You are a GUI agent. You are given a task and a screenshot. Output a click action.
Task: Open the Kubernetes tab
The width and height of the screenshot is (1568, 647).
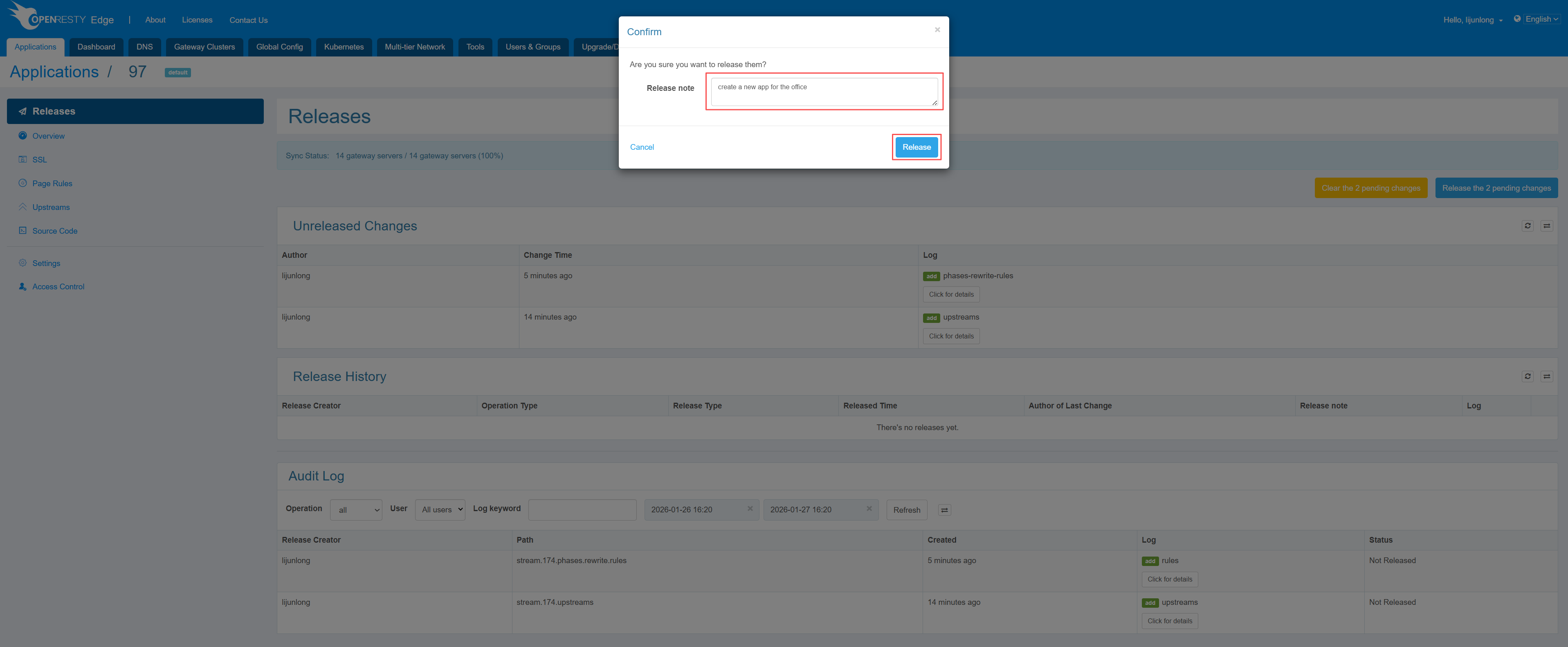click(x=343, y=47)
